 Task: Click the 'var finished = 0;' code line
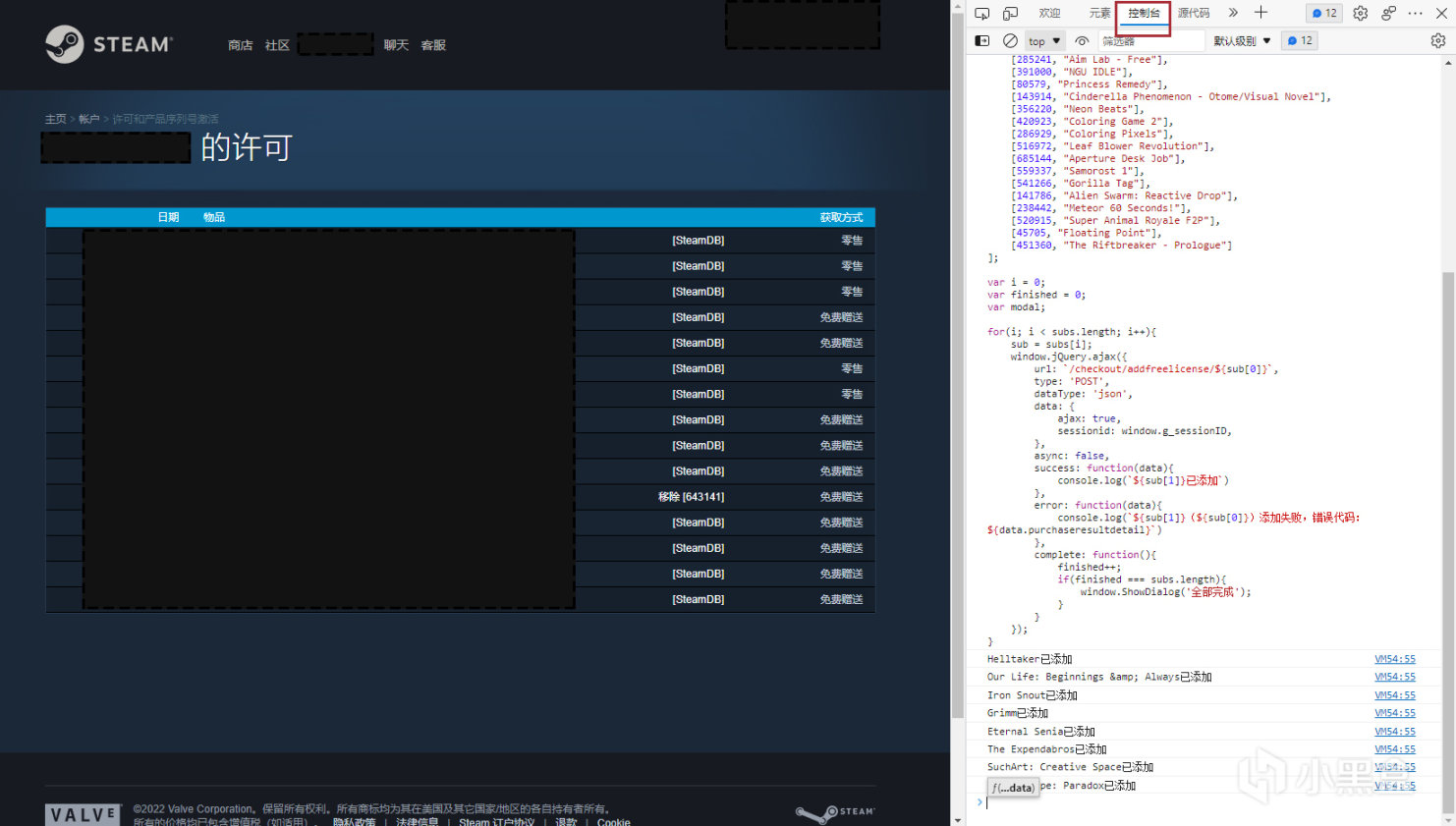coord(1036,295)
